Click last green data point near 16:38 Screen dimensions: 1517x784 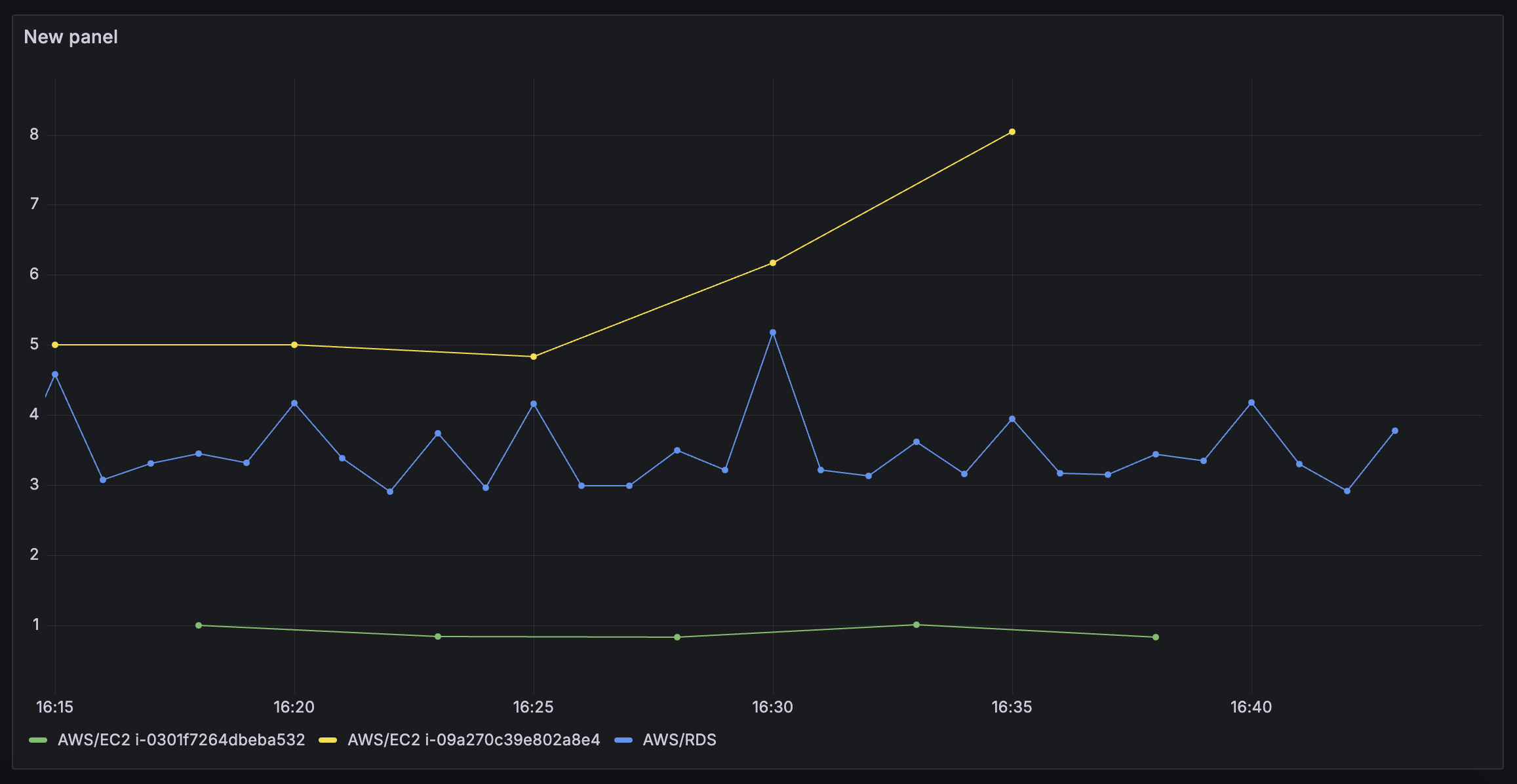1156,637
